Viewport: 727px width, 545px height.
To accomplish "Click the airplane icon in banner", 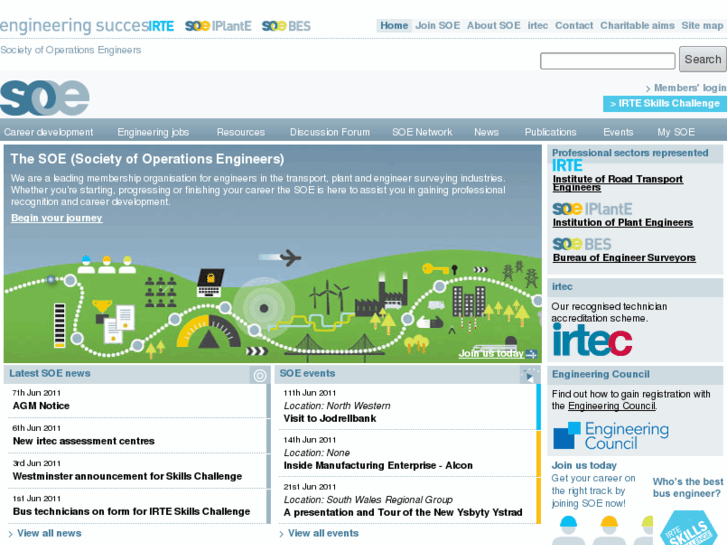I will (x=290, y=257).
